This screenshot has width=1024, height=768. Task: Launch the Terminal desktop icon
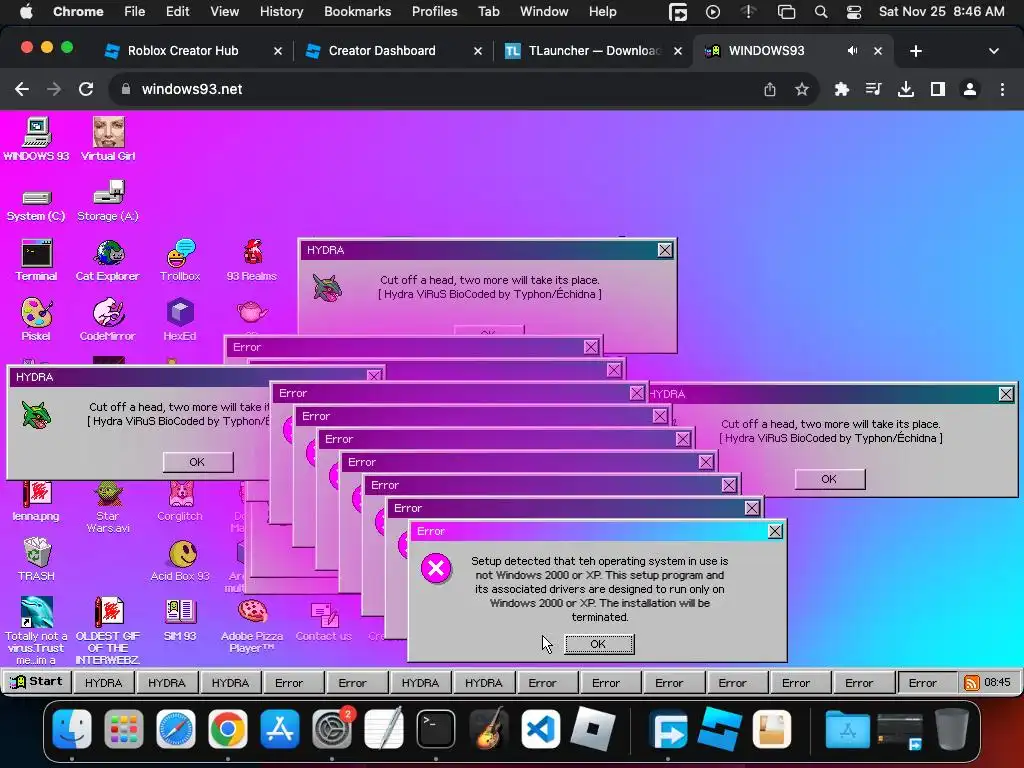[x=37, y=260]
